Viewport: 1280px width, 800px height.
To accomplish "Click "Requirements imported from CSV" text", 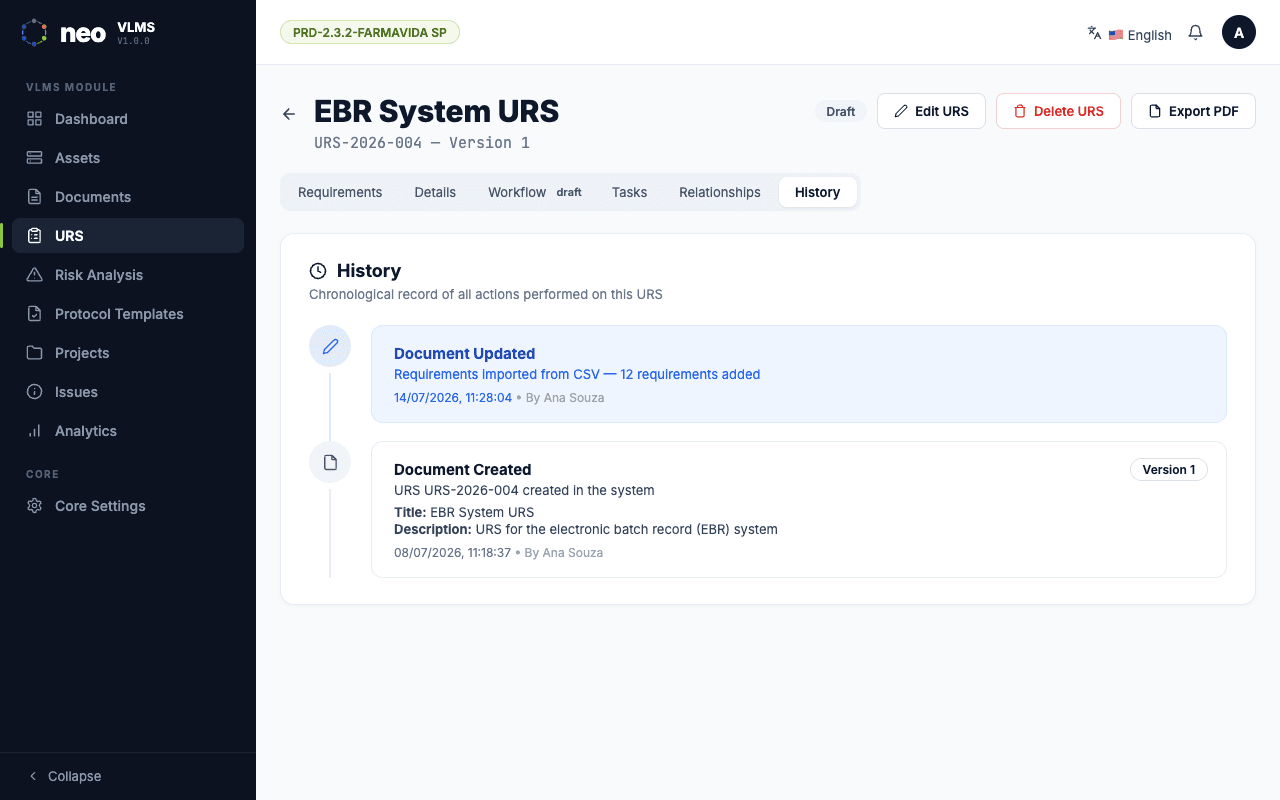I will point(497,374).
